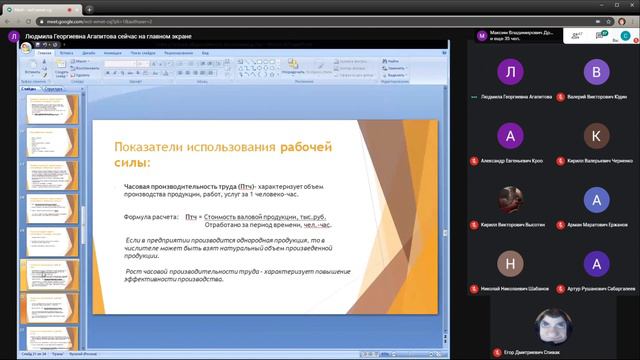Click Save icon in quick access toolbar
The width and height of the screenshot is (640, 360).
pos(38,44)
